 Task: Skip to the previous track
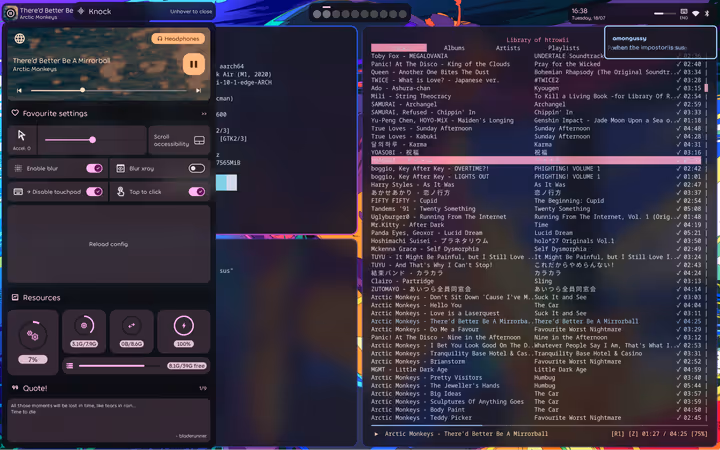click(x=19, y=90)
